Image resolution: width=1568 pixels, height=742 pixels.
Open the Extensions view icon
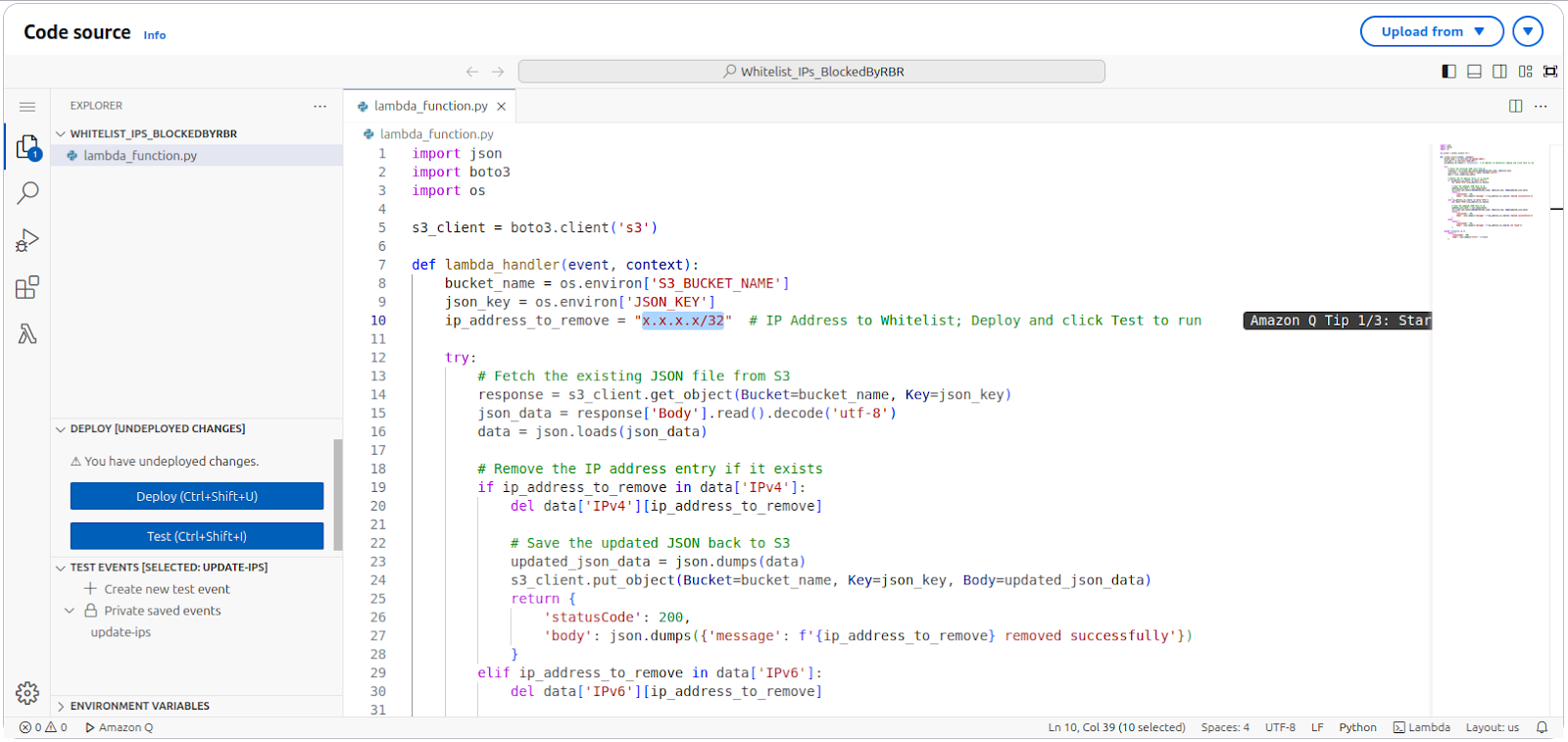pyautogui.click(x=27, y=287)
